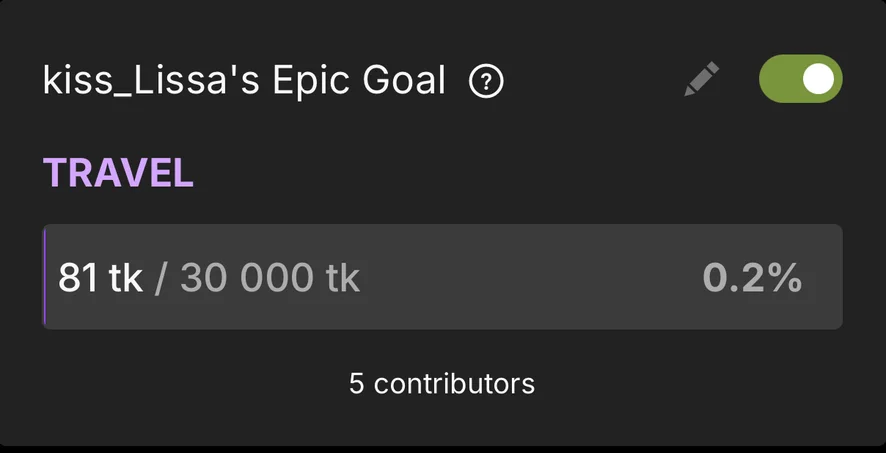Click the white knob of the green toggle
This screenshot has height=453, width=886.
pos(819,79)
